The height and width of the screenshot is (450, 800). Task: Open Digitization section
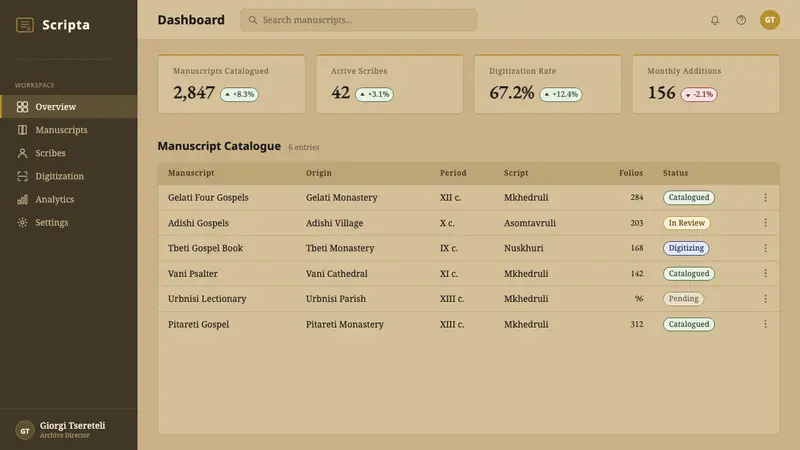[69, 176]
